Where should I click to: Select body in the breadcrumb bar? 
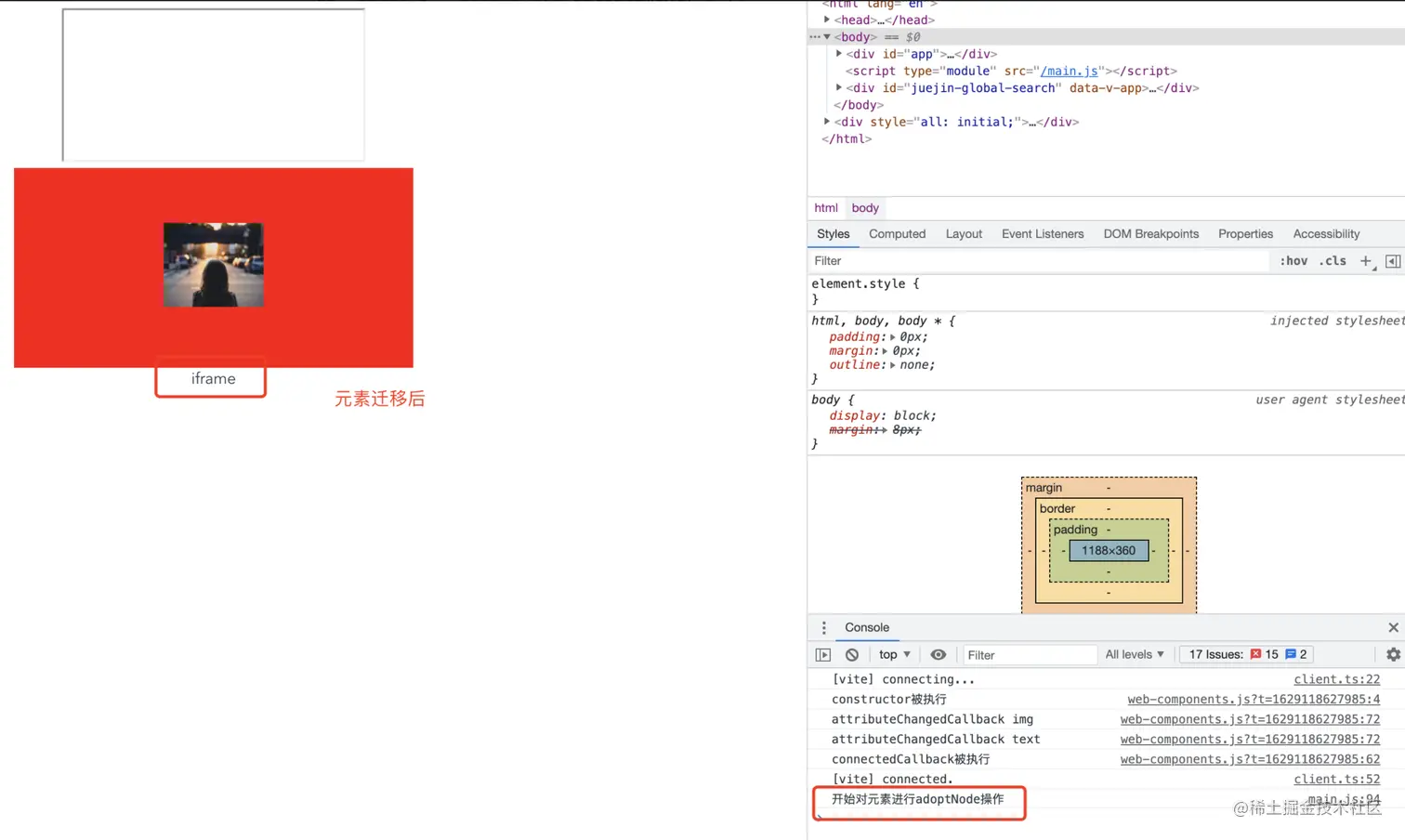point(865,208)
